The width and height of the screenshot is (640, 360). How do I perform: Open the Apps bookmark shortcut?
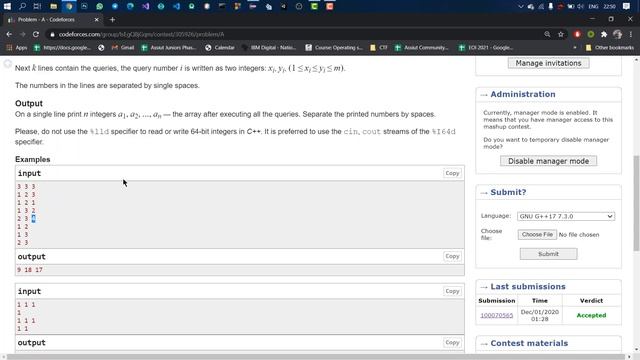(x=16, y=48)
